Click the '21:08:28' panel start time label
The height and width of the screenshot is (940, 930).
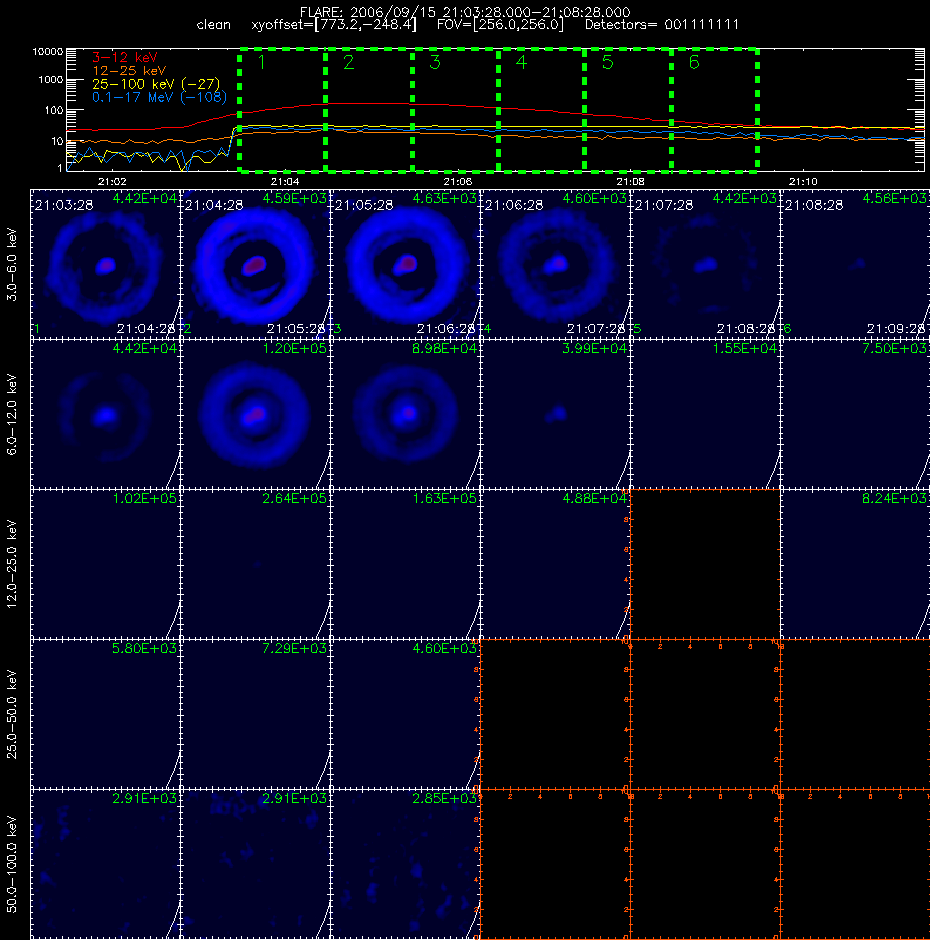point(814,205)
